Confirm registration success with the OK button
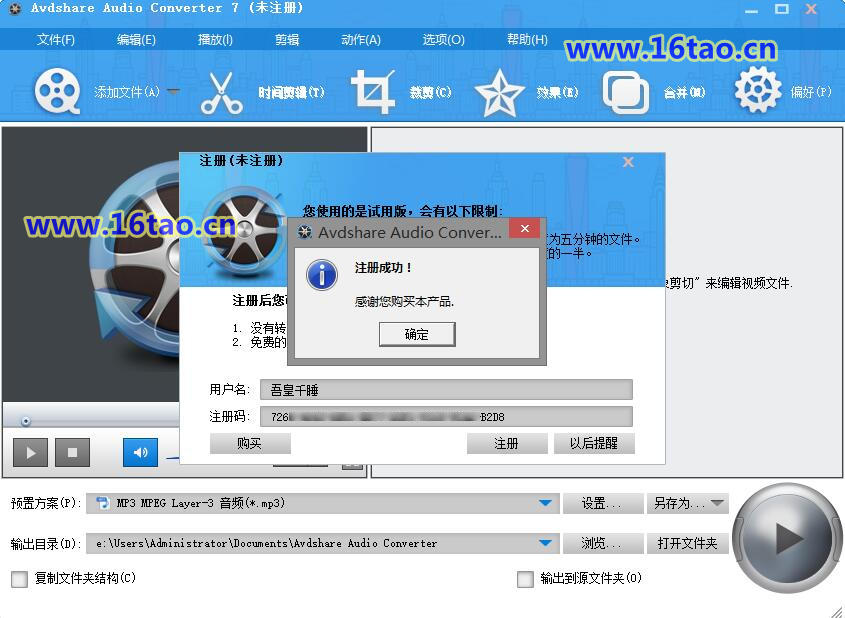The image size is (845, 618). (417, 335)
